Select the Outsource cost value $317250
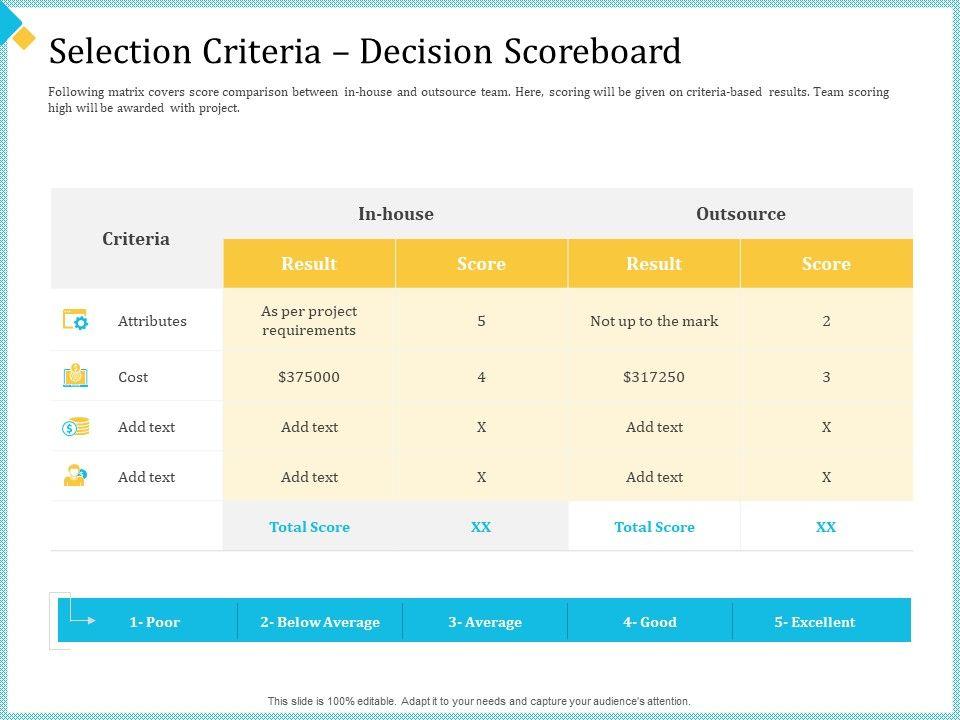960x720 pixels. [x=654, y=377]
